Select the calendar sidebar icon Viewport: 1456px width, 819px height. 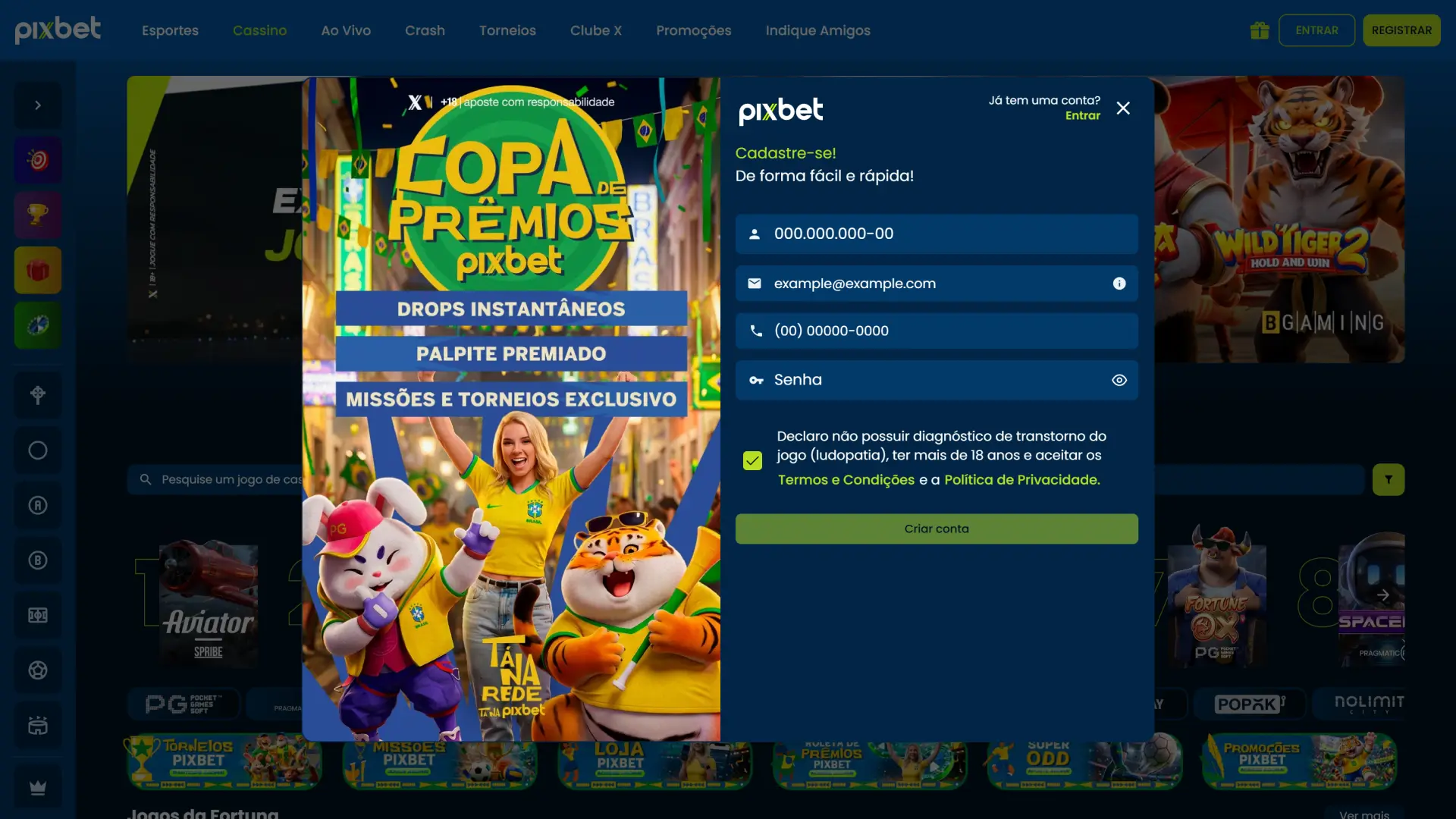click(x=38, y=726)
